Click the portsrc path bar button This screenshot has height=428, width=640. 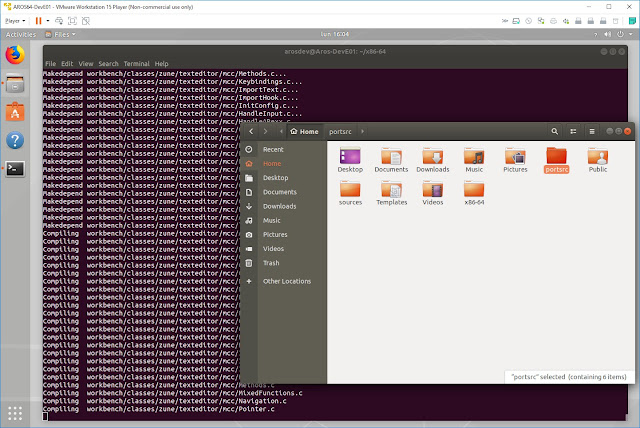pyautogui.click(x=340, y=131)
